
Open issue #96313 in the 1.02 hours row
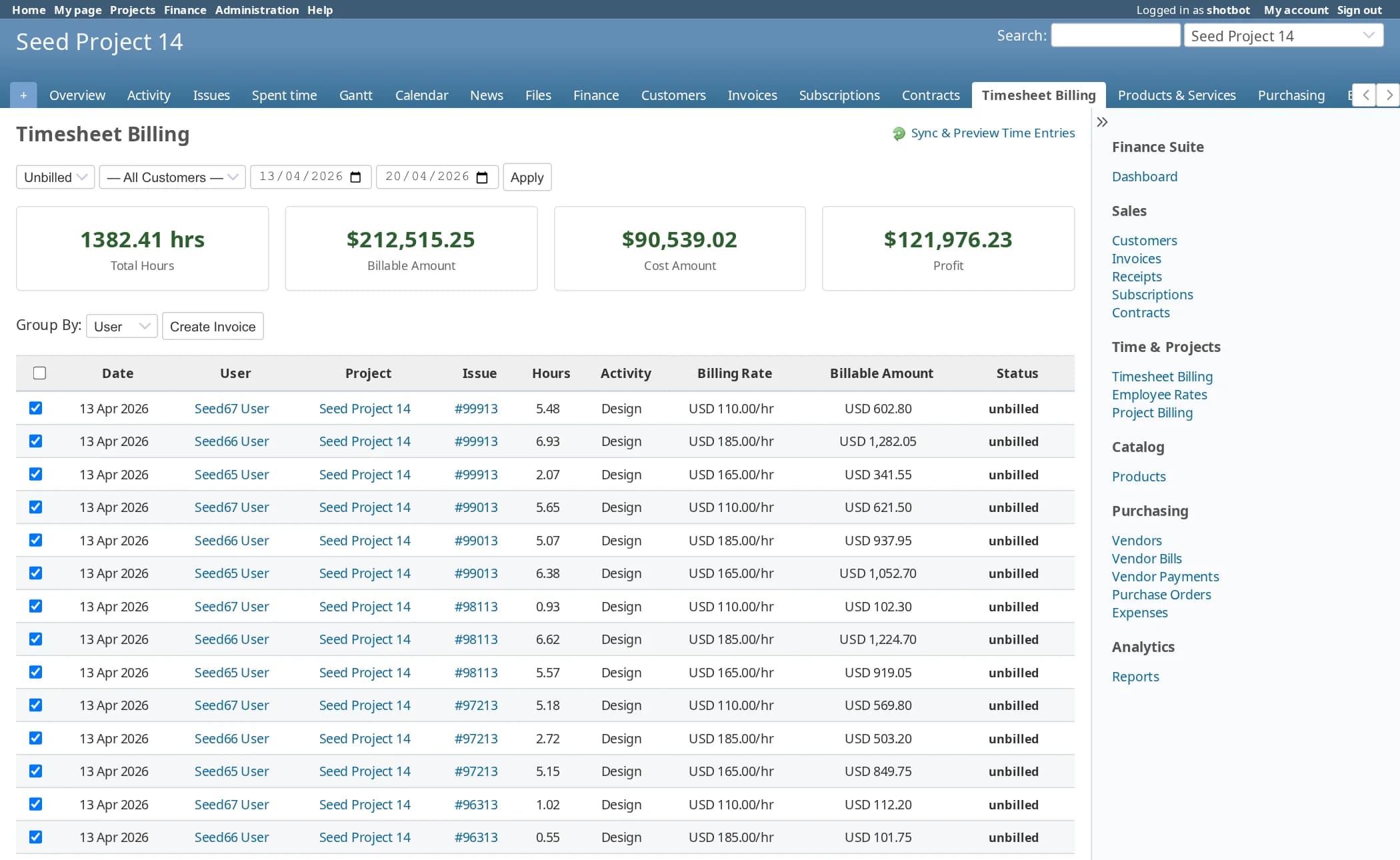tap(476, 805)
